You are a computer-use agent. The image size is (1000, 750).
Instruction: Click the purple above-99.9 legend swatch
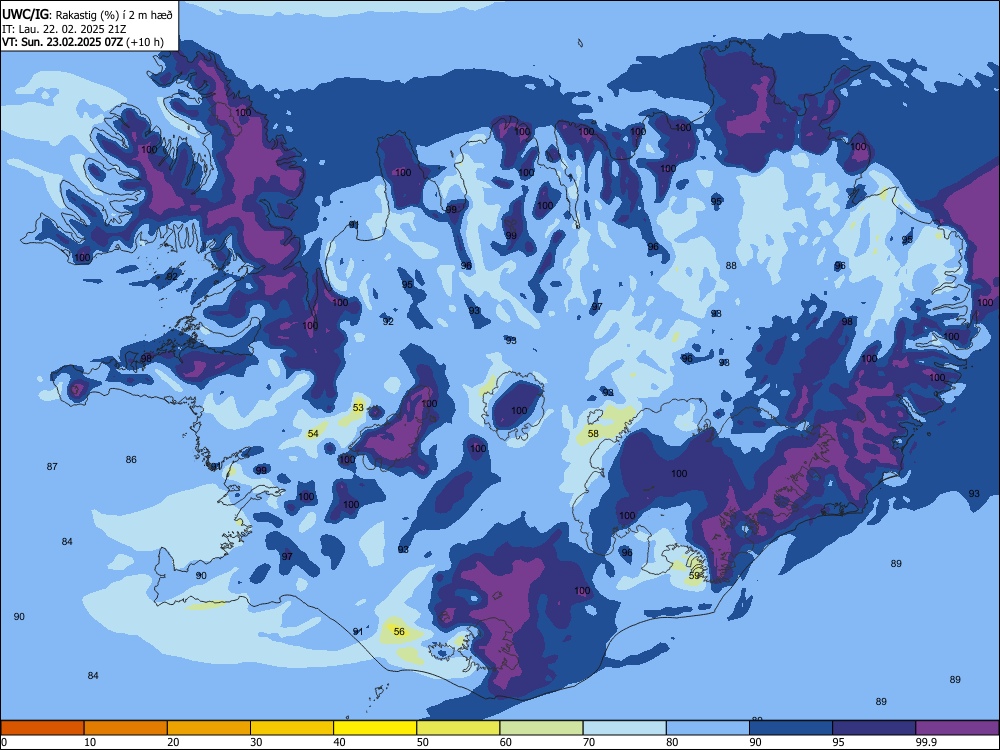pos(957,728)
